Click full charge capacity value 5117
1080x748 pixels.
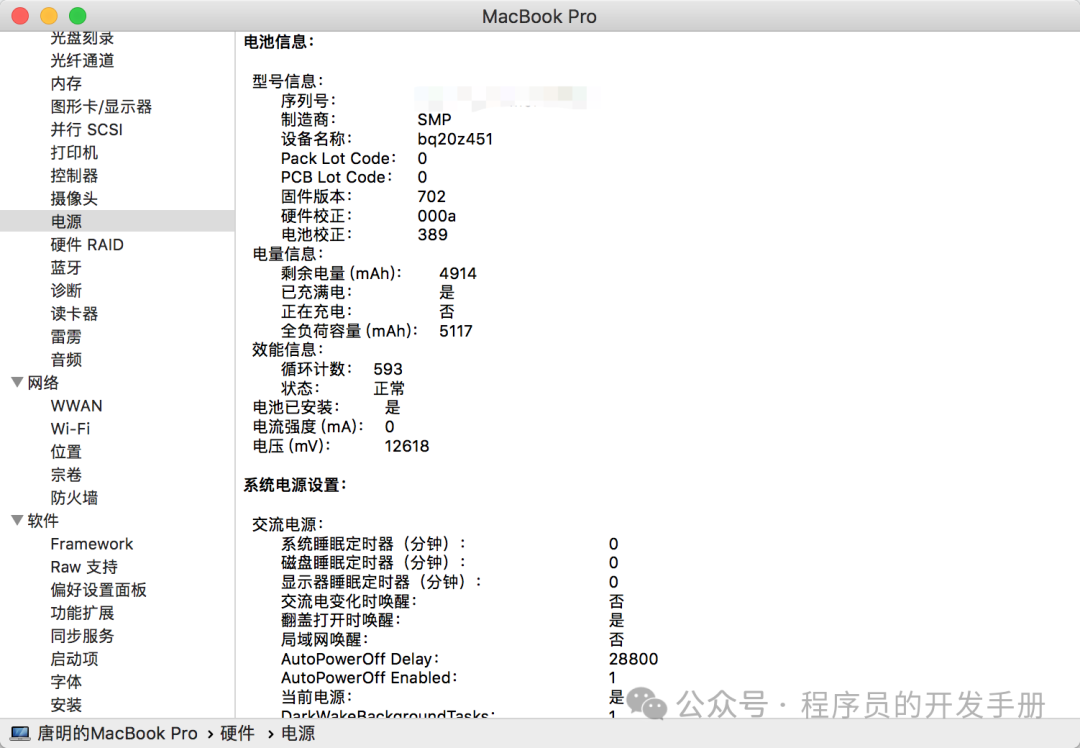pos(456,331)
